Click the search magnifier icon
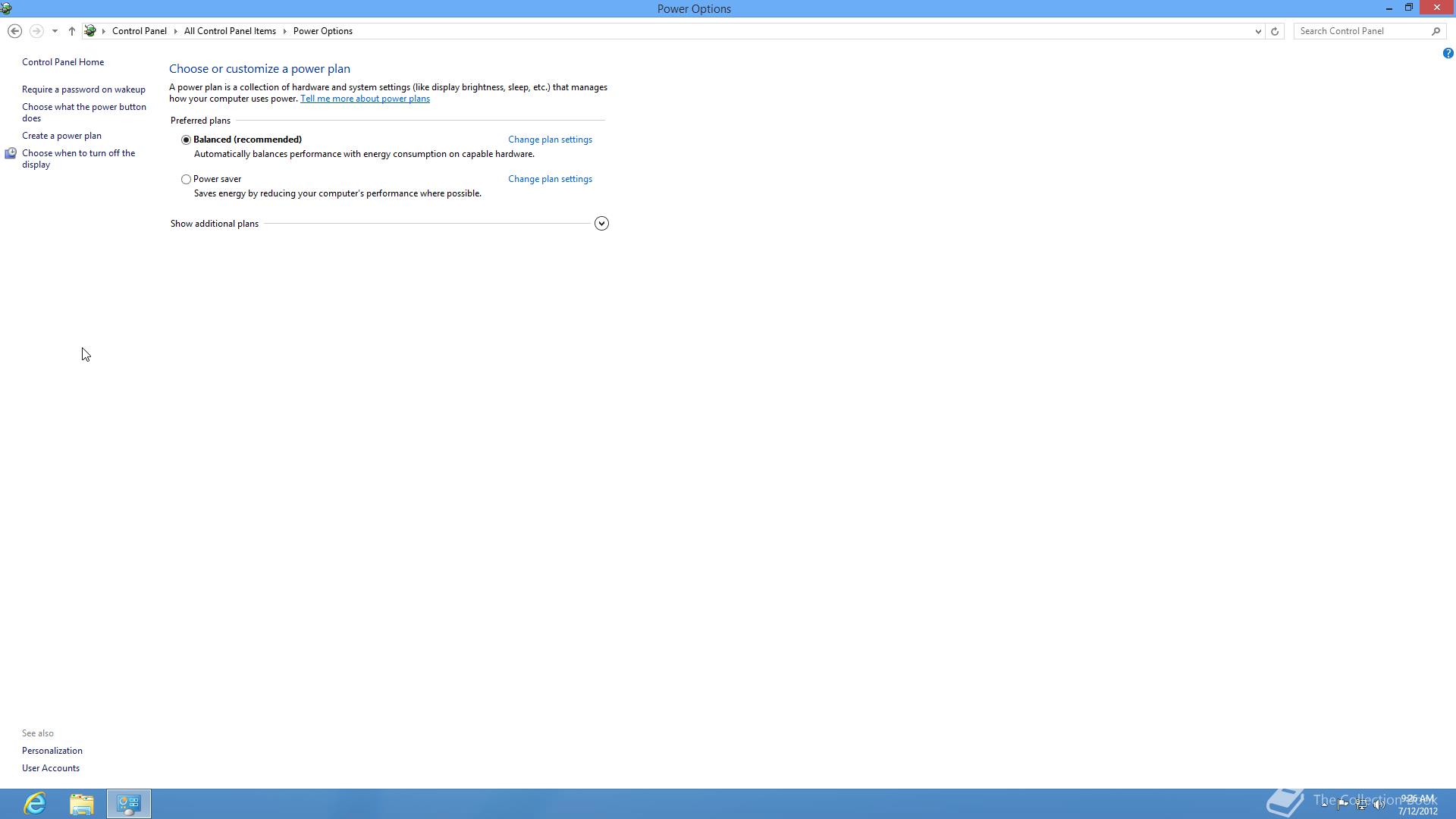Screen dimensions: 1456x819 click(x=1436, y=31)
